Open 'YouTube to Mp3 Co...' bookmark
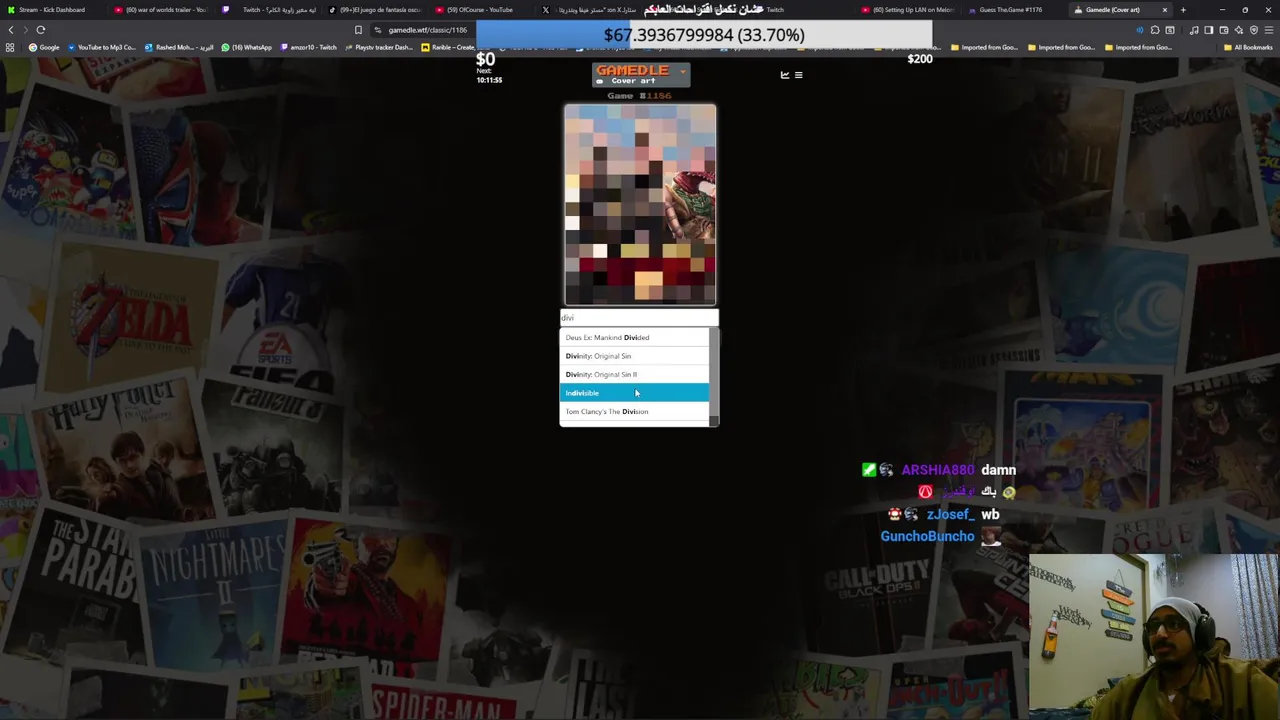 pyautogui.click(x=101, y=47)
